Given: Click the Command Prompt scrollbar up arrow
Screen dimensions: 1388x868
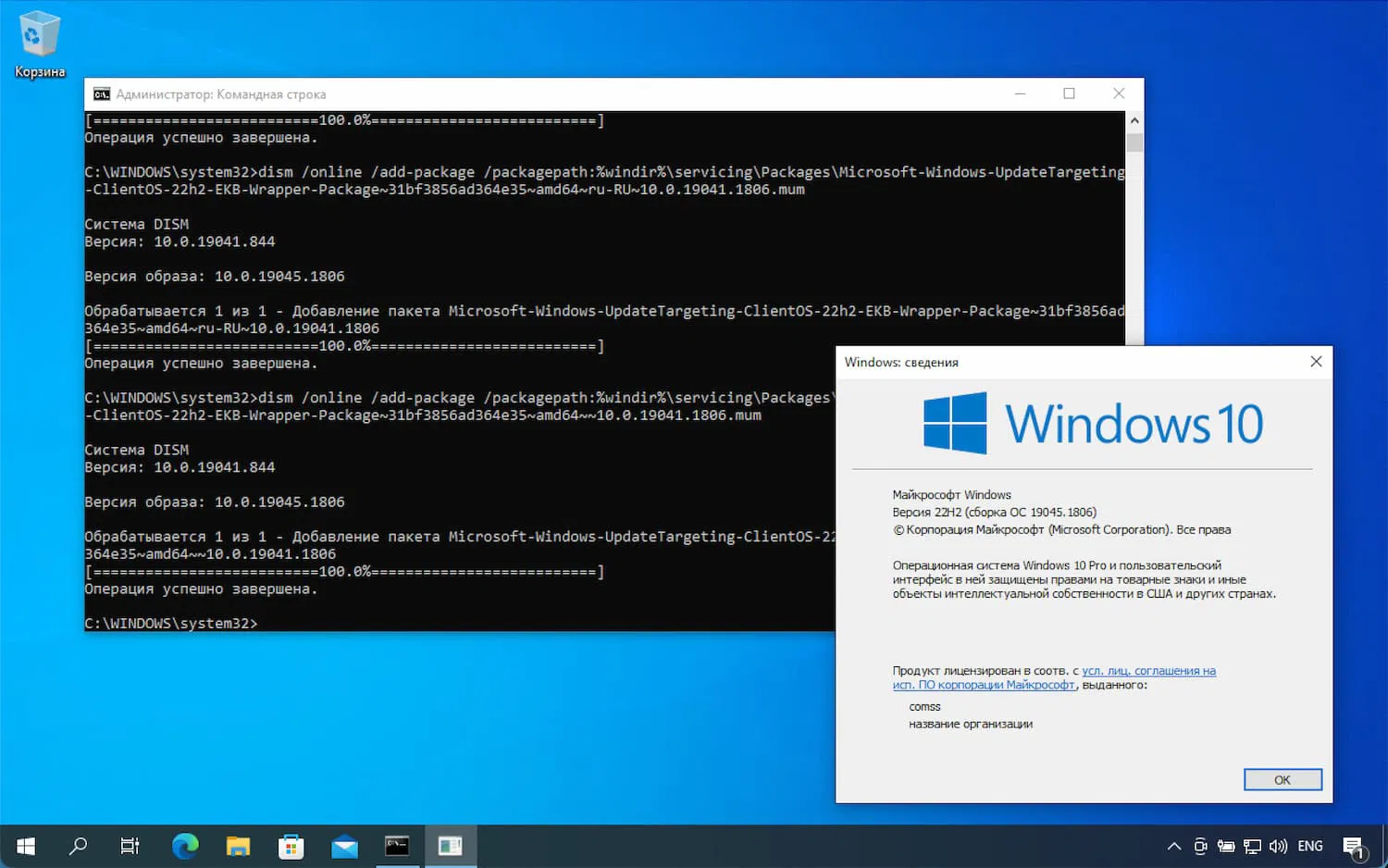Looking at the screenshot, I should pyautogui.click(x=1134, y=121).
